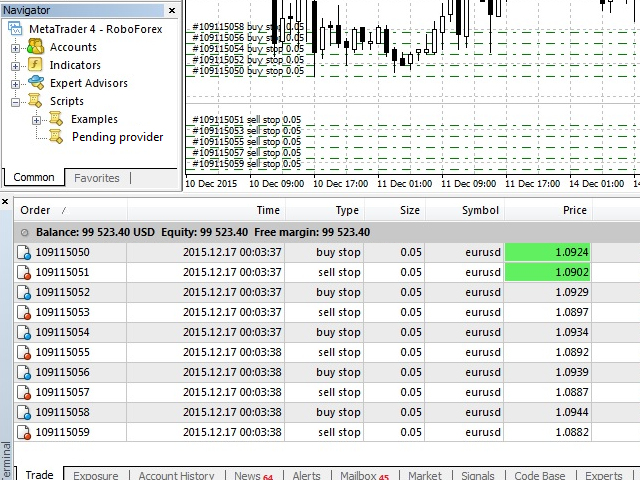The height and width of the screenshot is (480, 640).
Task: Click the order icon for 109115054
Action: pyautogui.click(x=24, y=332)
